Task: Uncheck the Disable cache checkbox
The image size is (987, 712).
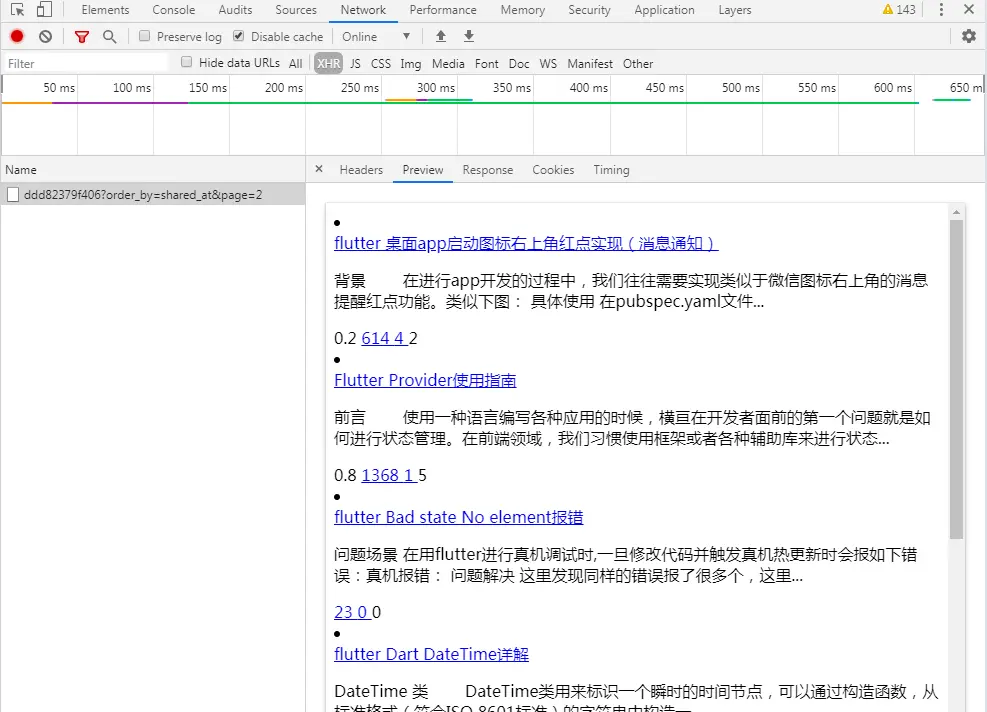Action: point(239,36)
